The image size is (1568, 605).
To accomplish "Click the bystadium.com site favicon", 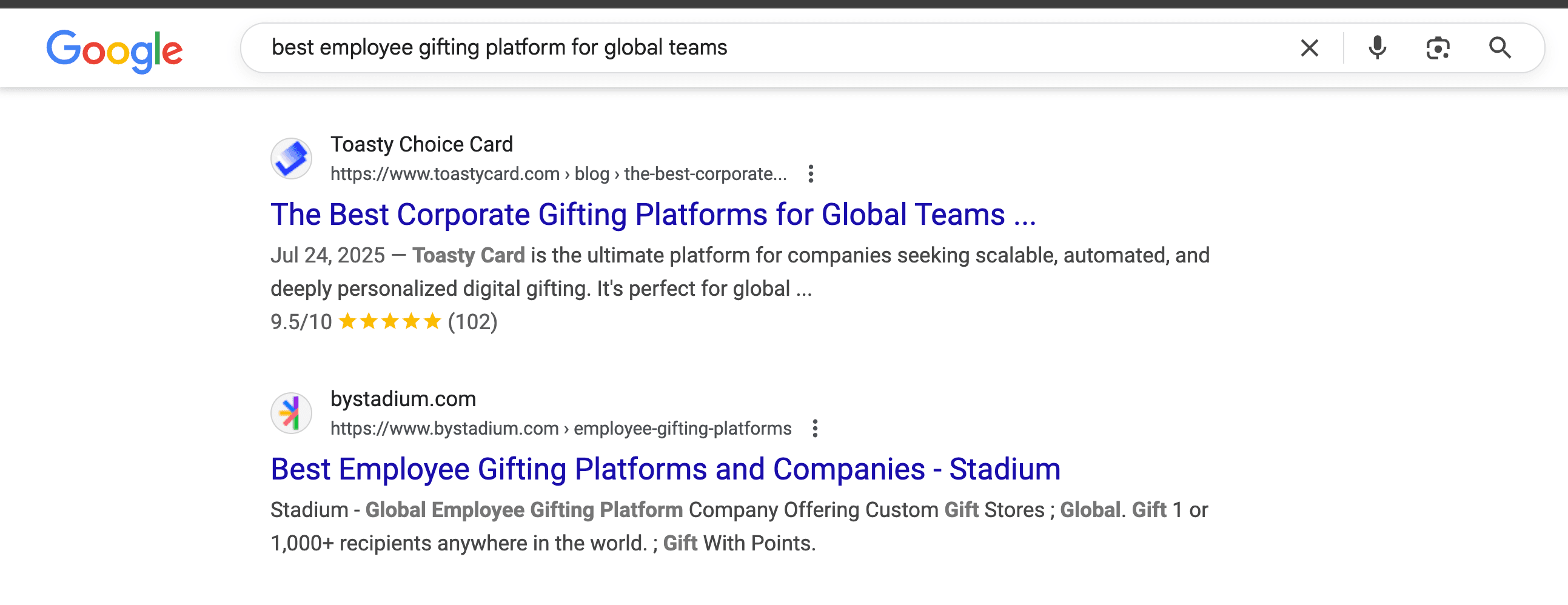I will pyautogui.click(x=292, y=413).
